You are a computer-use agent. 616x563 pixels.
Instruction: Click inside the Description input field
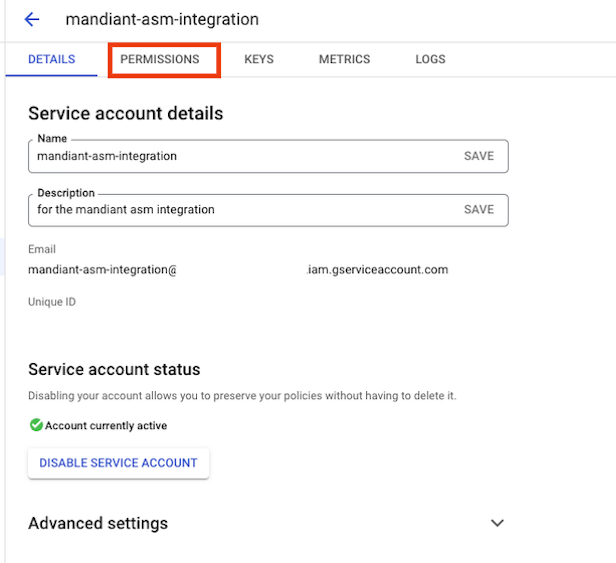click(244, 210)
